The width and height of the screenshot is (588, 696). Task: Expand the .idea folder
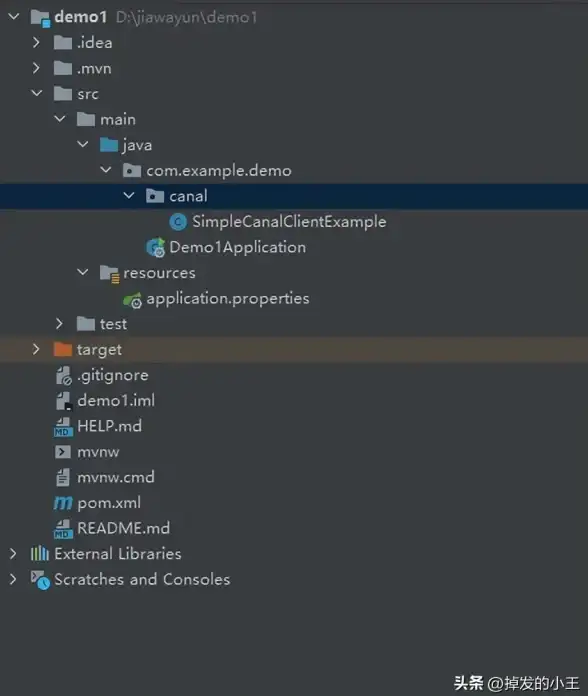[x=36, y=43]
